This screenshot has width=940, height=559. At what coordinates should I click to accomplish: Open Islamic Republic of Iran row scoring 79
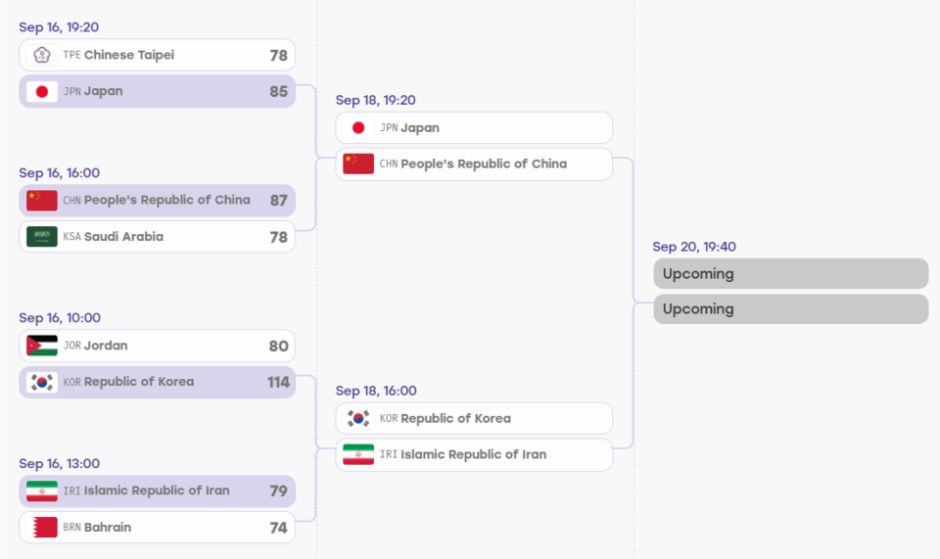[x=157, y=491]
